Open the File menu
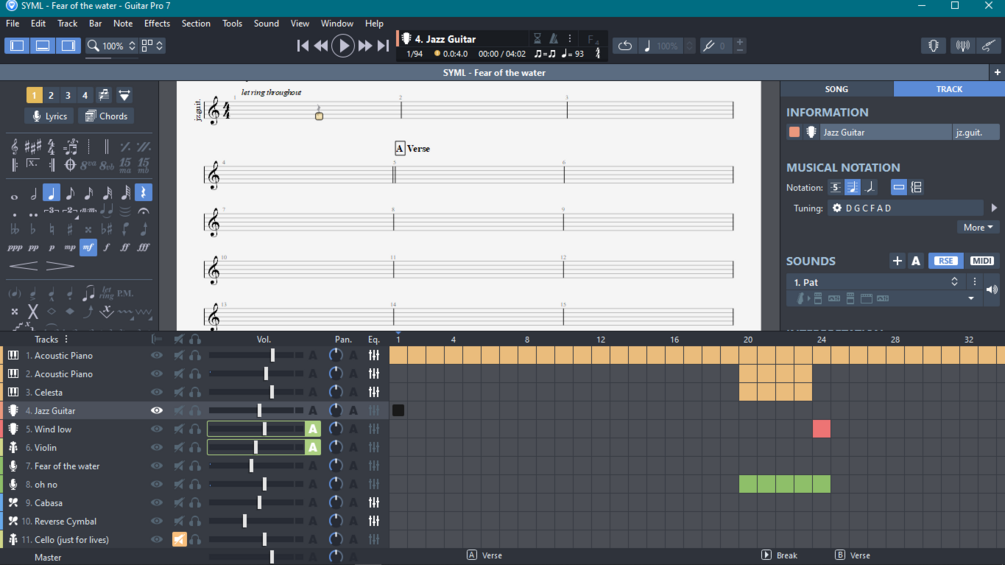This screenshot has height=565, width=1005. 12,23
